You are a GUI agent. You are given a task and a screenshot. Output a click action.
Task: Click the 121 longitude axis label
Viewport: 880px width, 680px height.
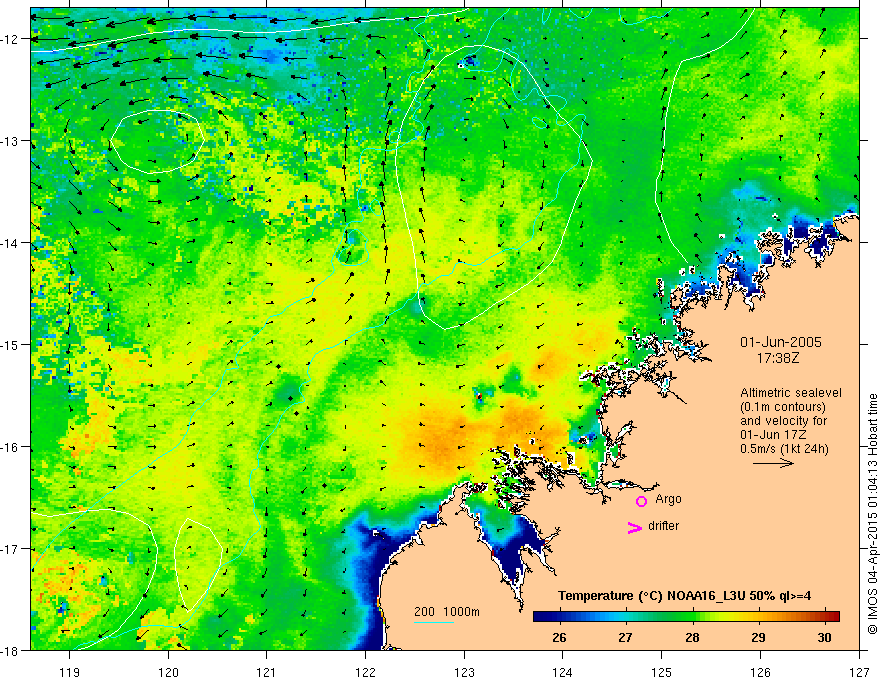pos(267,672)
